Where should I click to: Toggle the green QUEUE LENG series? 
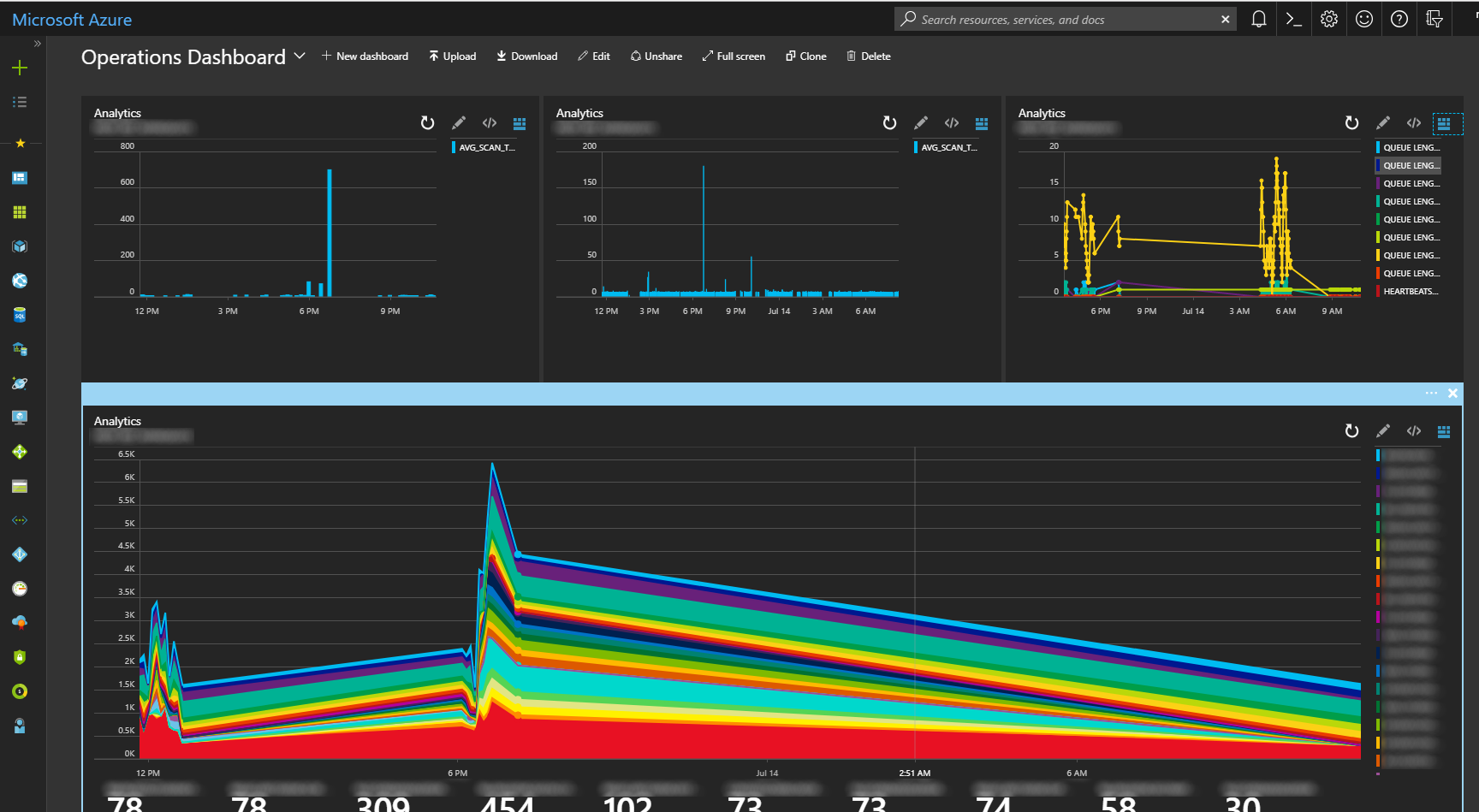coord(1408,220)
